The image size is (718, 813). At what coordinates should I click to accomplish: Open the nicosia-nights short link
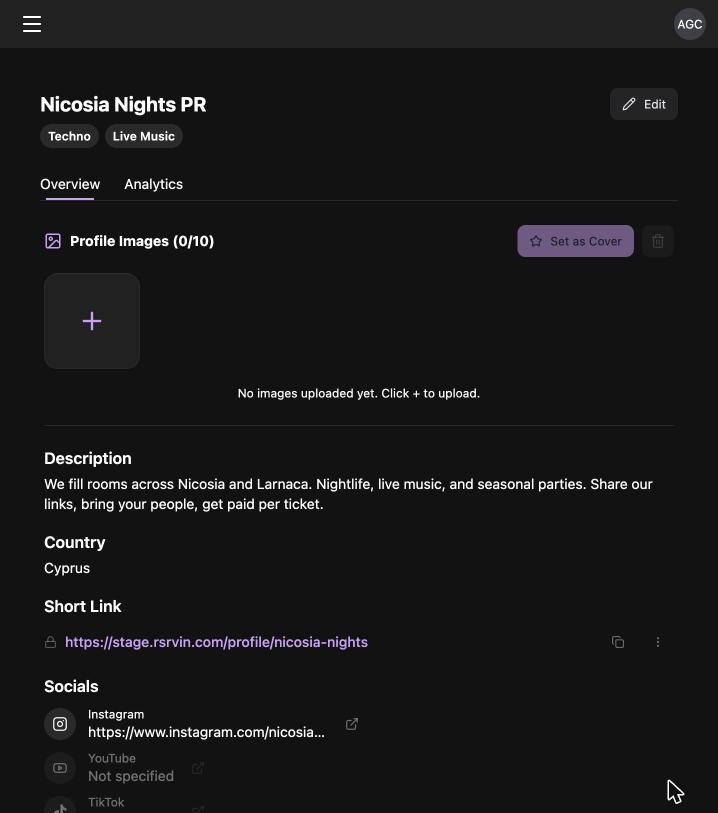click(216, 642)
